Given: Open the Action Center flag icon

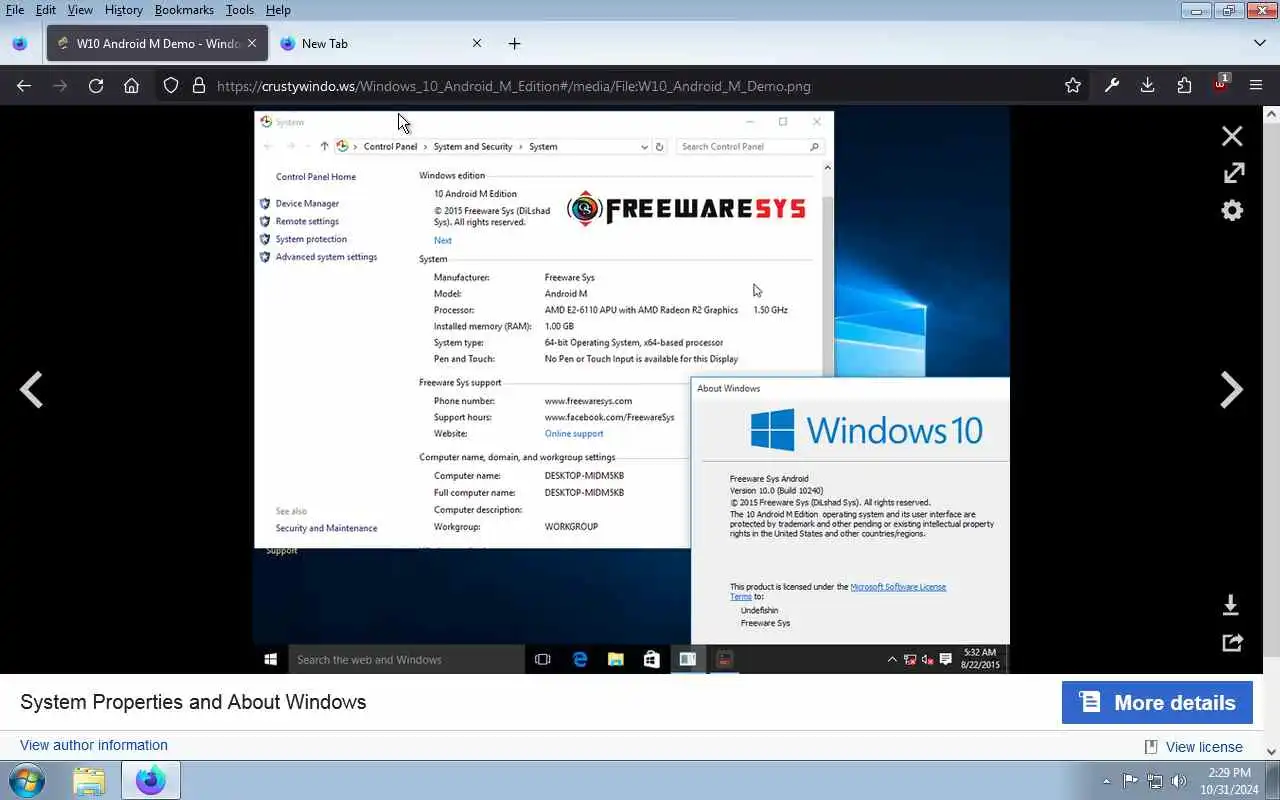Looking at the screenshot, I should [x=1130, y=781].
